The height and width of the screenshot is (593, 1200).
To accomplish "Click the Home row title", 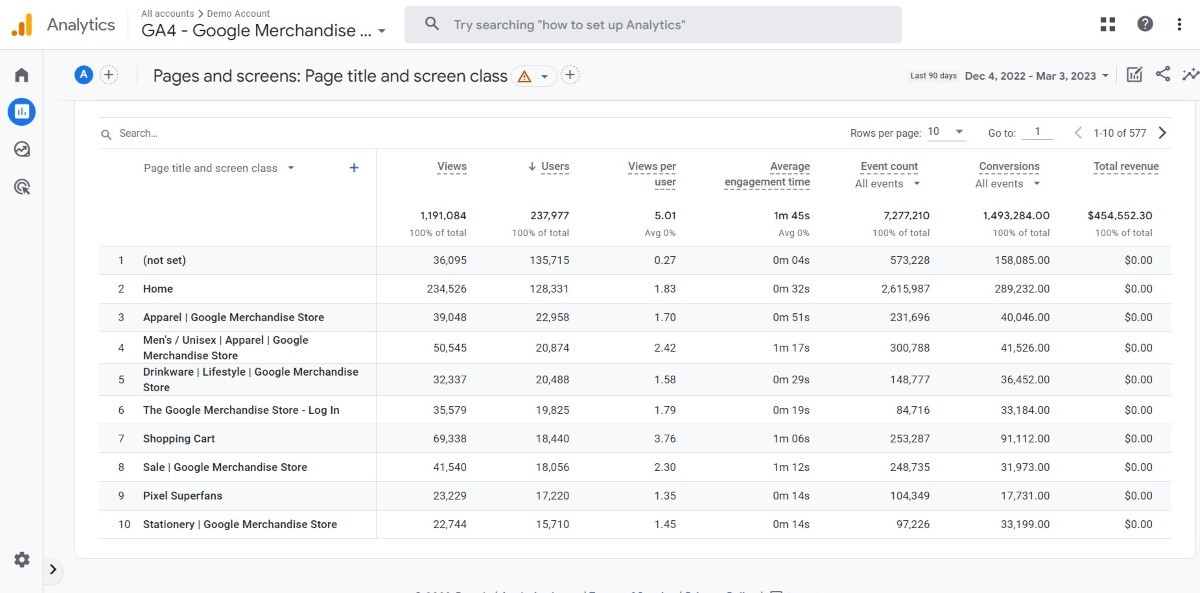I will (x=158, y=289).
